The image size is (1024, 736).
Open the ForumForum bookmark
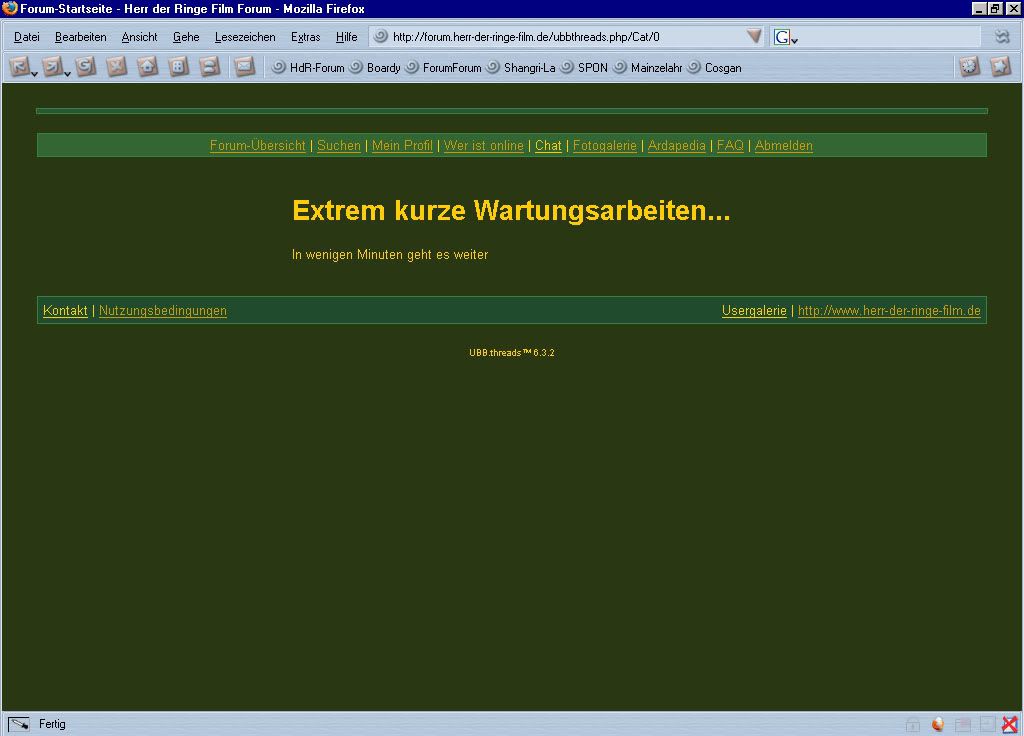point(443,67)
